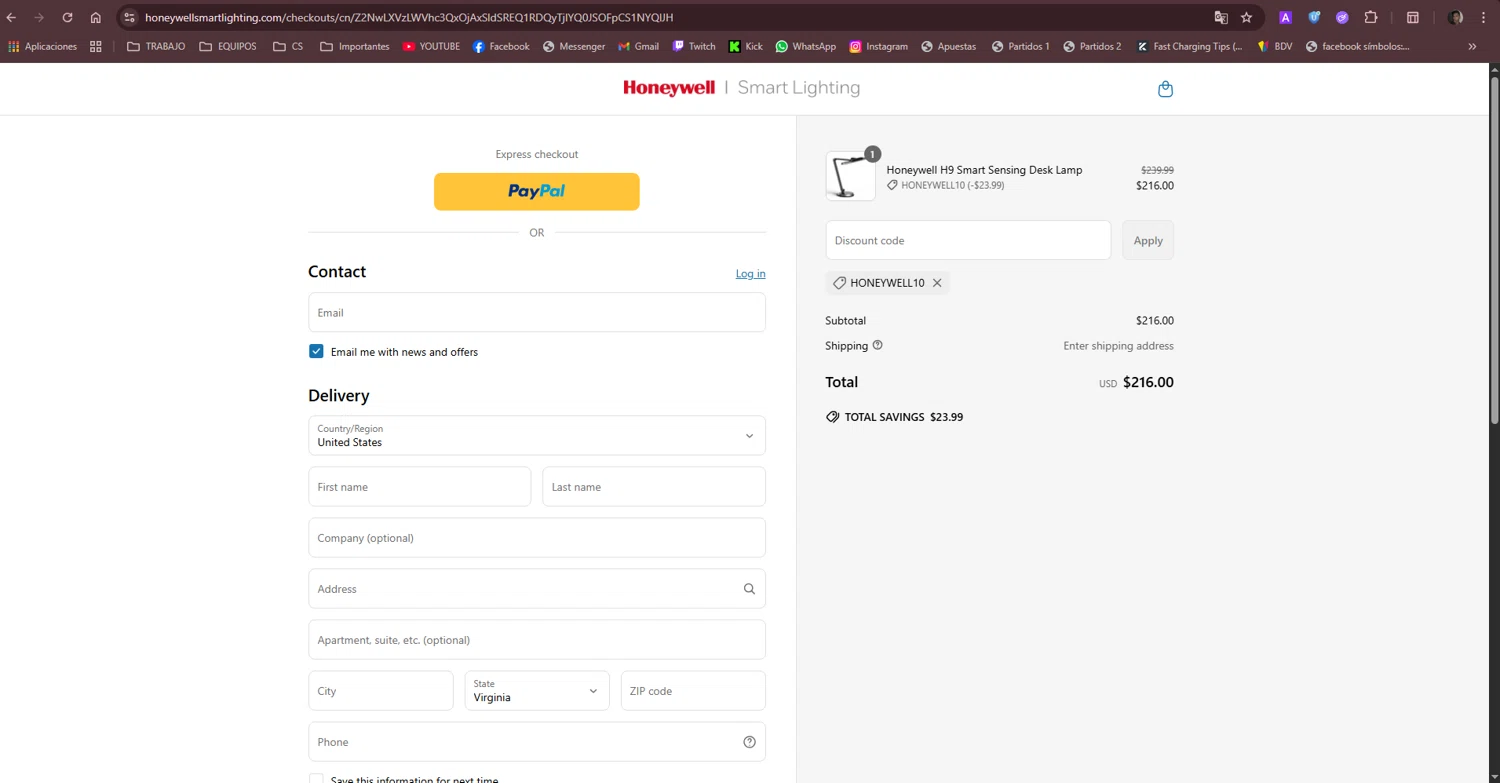The height and width of the screenshot is (783, 1500).
Task: Open the EQUIPOS bookmarks folder
Action: (x=228, y=46)
